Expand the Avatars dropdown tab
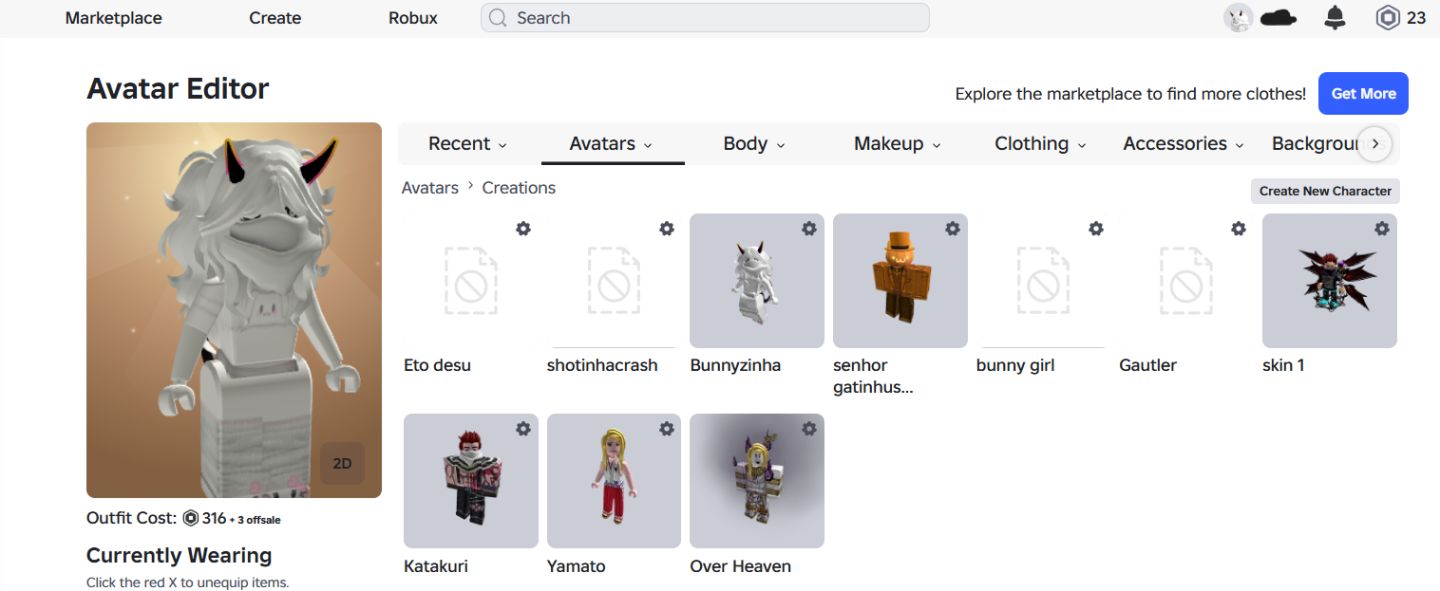Image resolution: width=1440 pixels, height=591 pixels. (x=611, y=144)
